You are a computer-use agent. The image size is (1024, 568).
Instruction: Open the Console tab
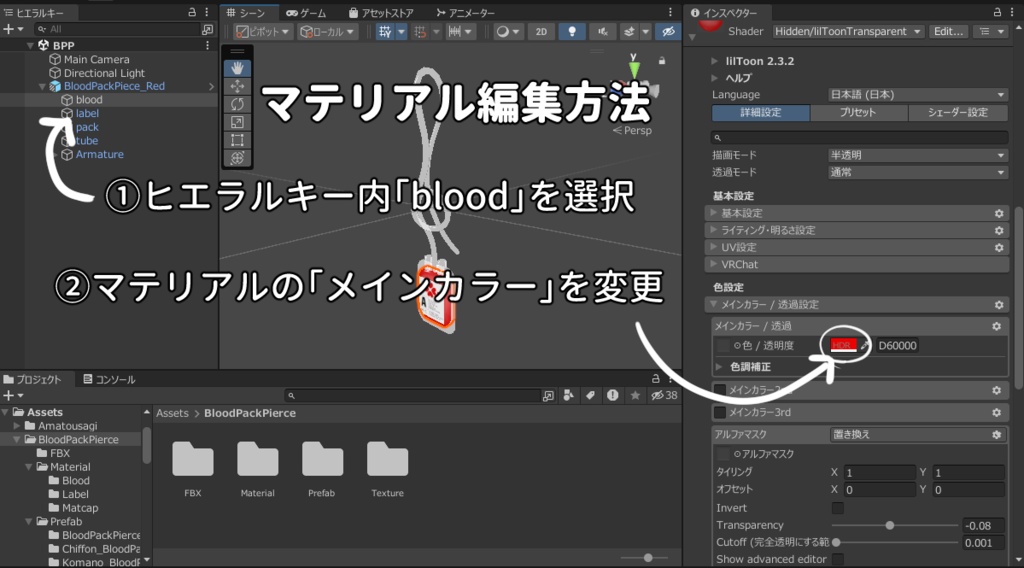point(109,379)
